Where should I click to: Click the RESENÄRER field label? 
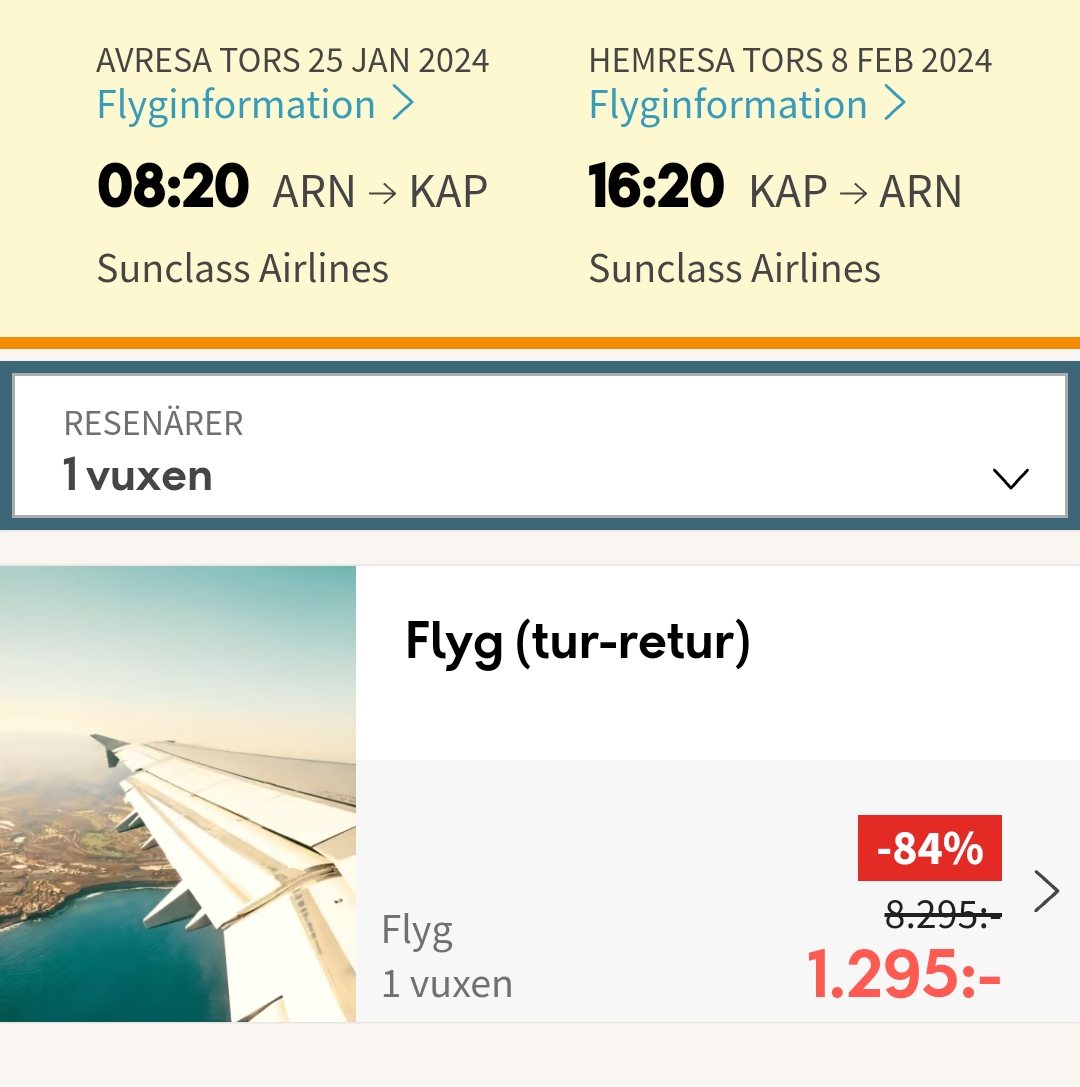click(153, 424)
